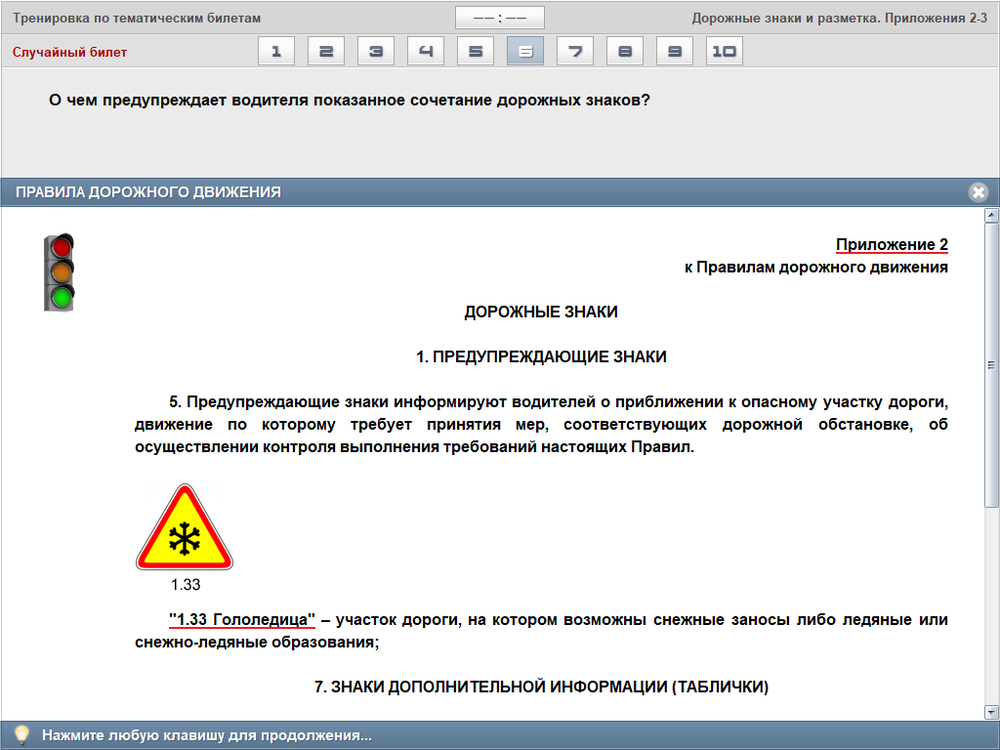Click the '1.33 Гололедица' link
The height and width of the screenshot is (750, 1000).
point(241,620)
